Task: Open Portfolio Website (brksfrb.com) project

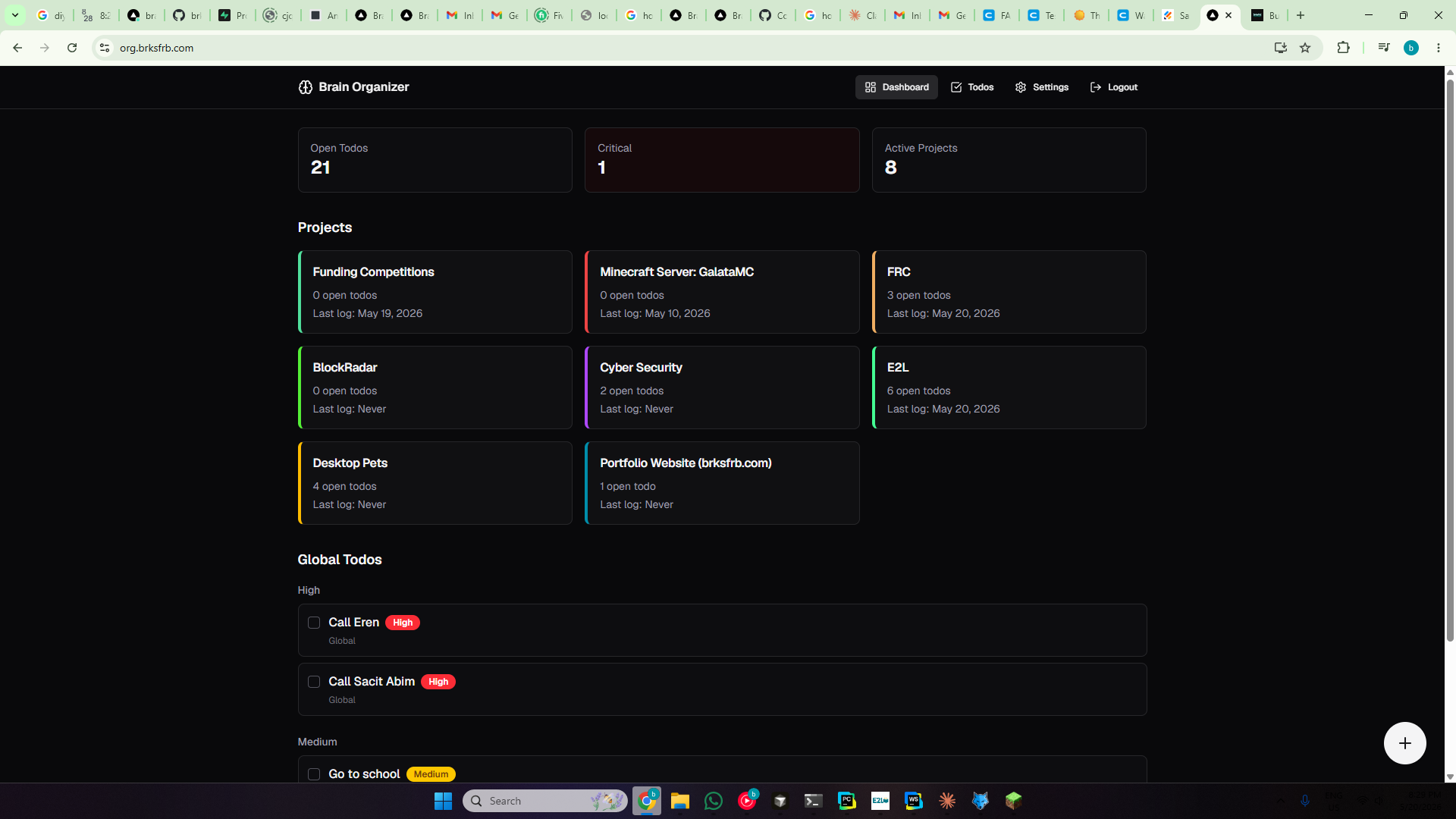Action: tap(722, 483)
